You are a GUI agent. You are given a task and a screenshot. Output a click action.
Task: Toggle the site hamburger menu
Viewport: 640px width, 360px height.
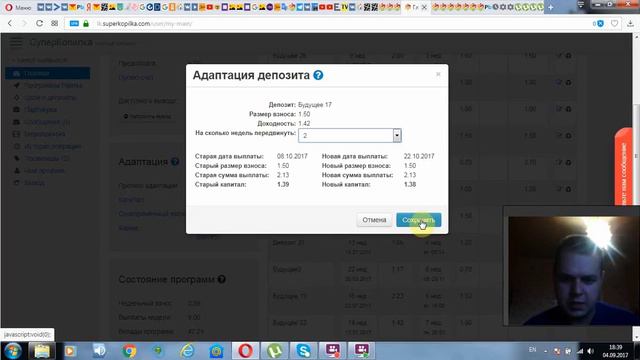tap(16, 42)
